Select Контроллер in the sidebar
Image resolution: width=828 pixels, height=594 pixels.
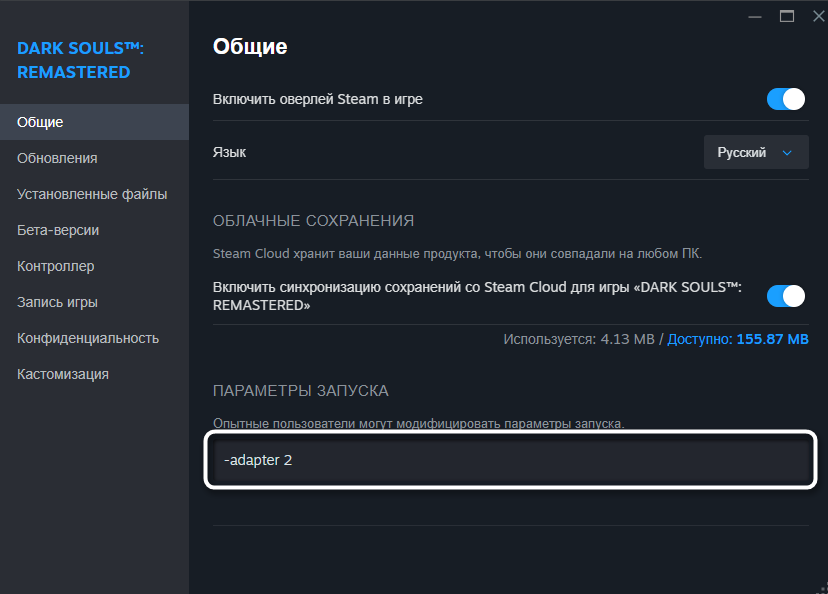[x=56, y=266]
